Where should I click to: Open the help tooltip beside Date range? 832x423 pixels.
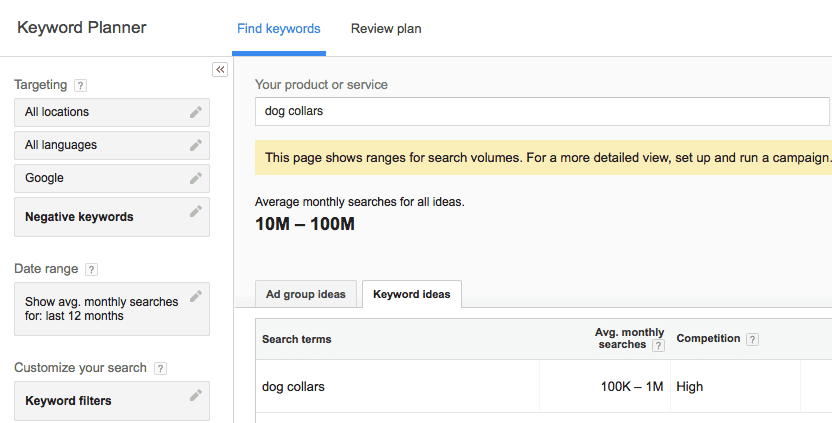coord(91,269)
